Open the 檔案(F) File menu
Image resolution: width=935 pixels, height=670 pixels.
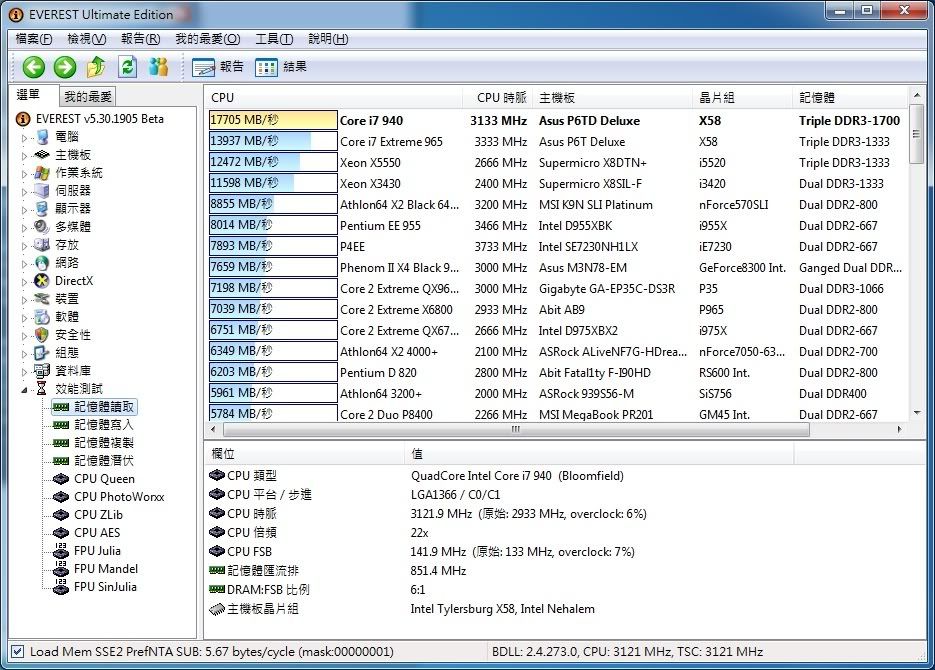tap(33, 39)
